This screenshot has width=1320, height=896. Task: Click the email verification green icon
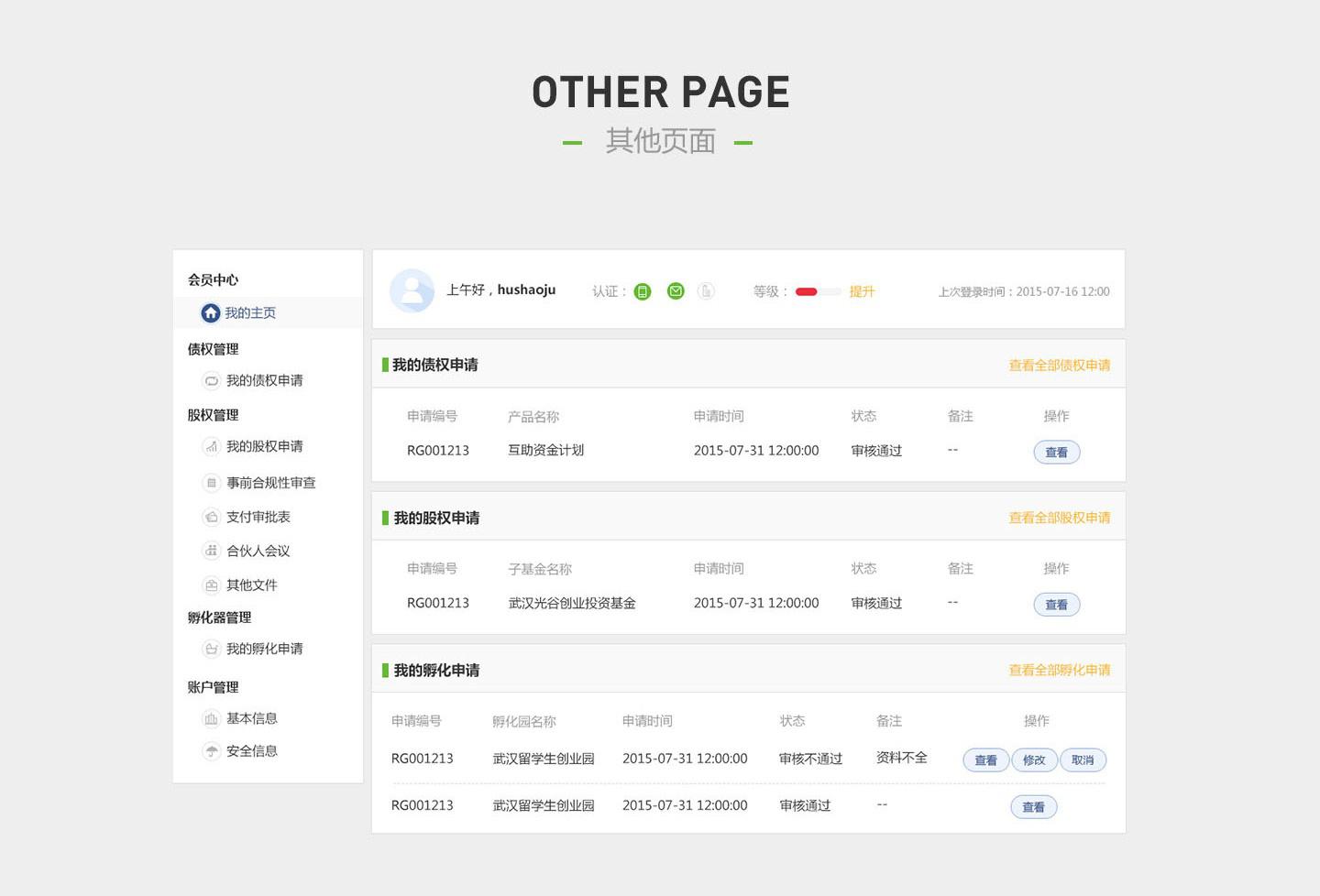[x=676, y=291]
